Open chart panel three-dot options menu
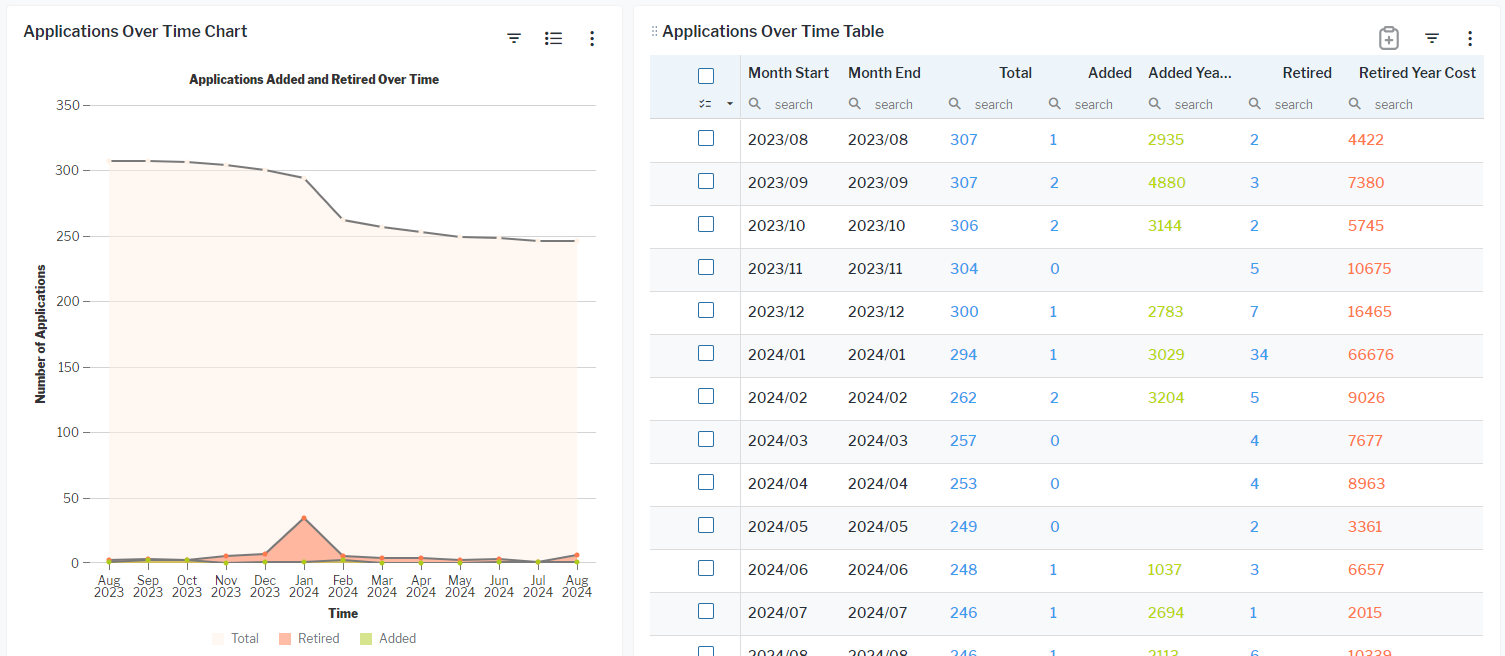The image size is (1505, 656). point(592,38)
